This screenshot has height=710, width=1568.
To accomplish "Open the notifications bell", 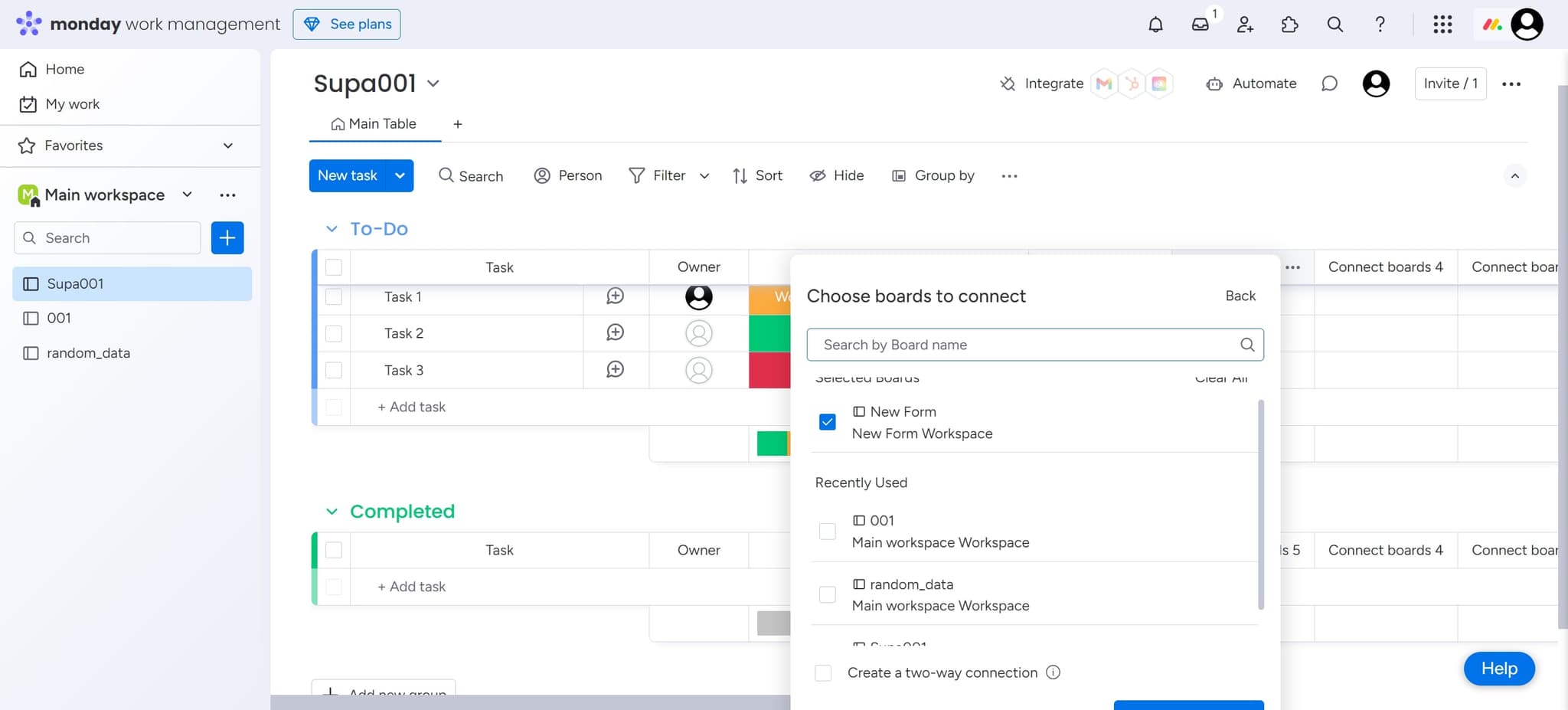I will pyautogui.click(x=1155, y=25).
